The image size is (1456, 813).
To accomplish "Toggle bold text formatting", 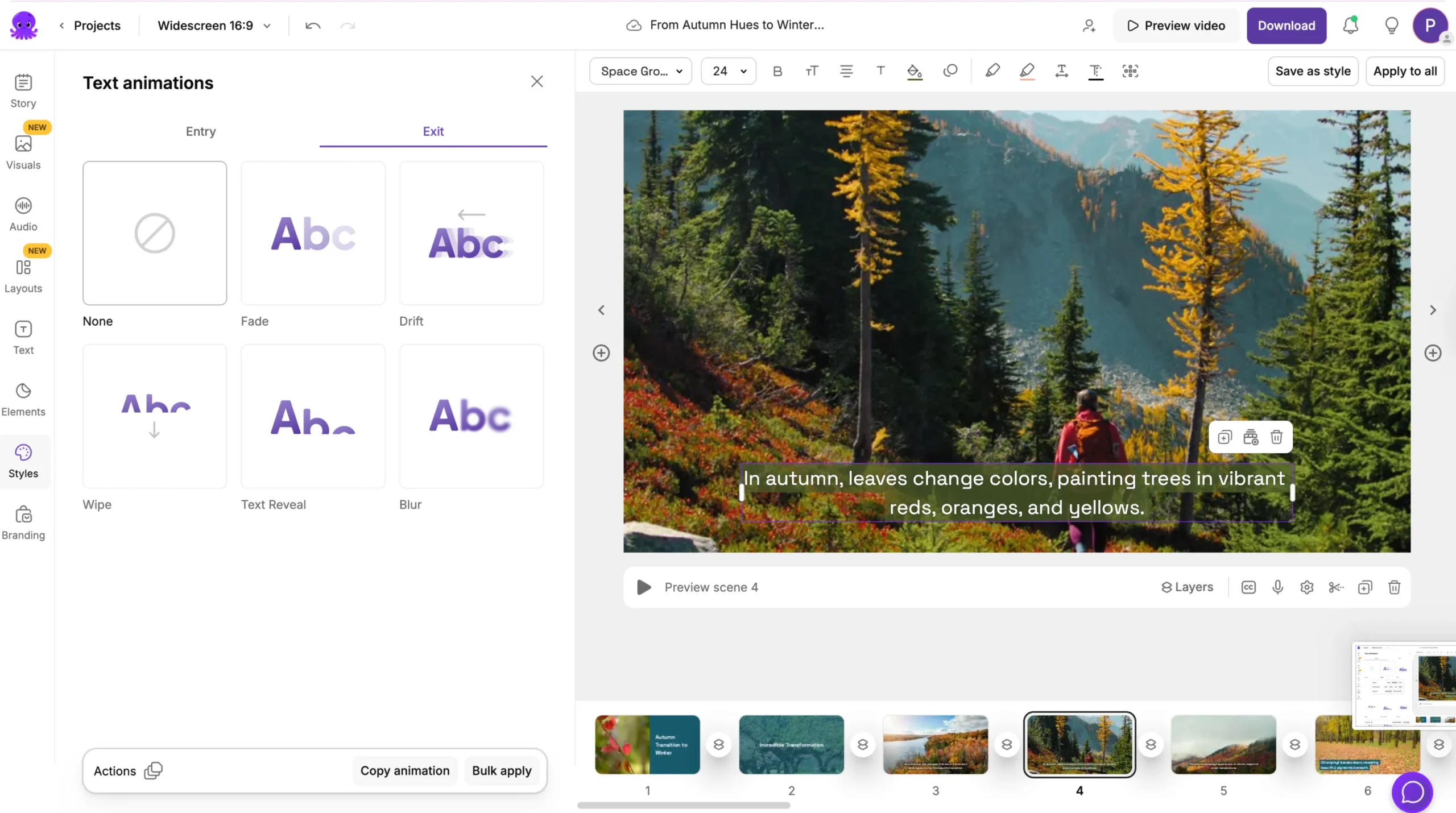I will pyautogui.click(x=777, y=71).
